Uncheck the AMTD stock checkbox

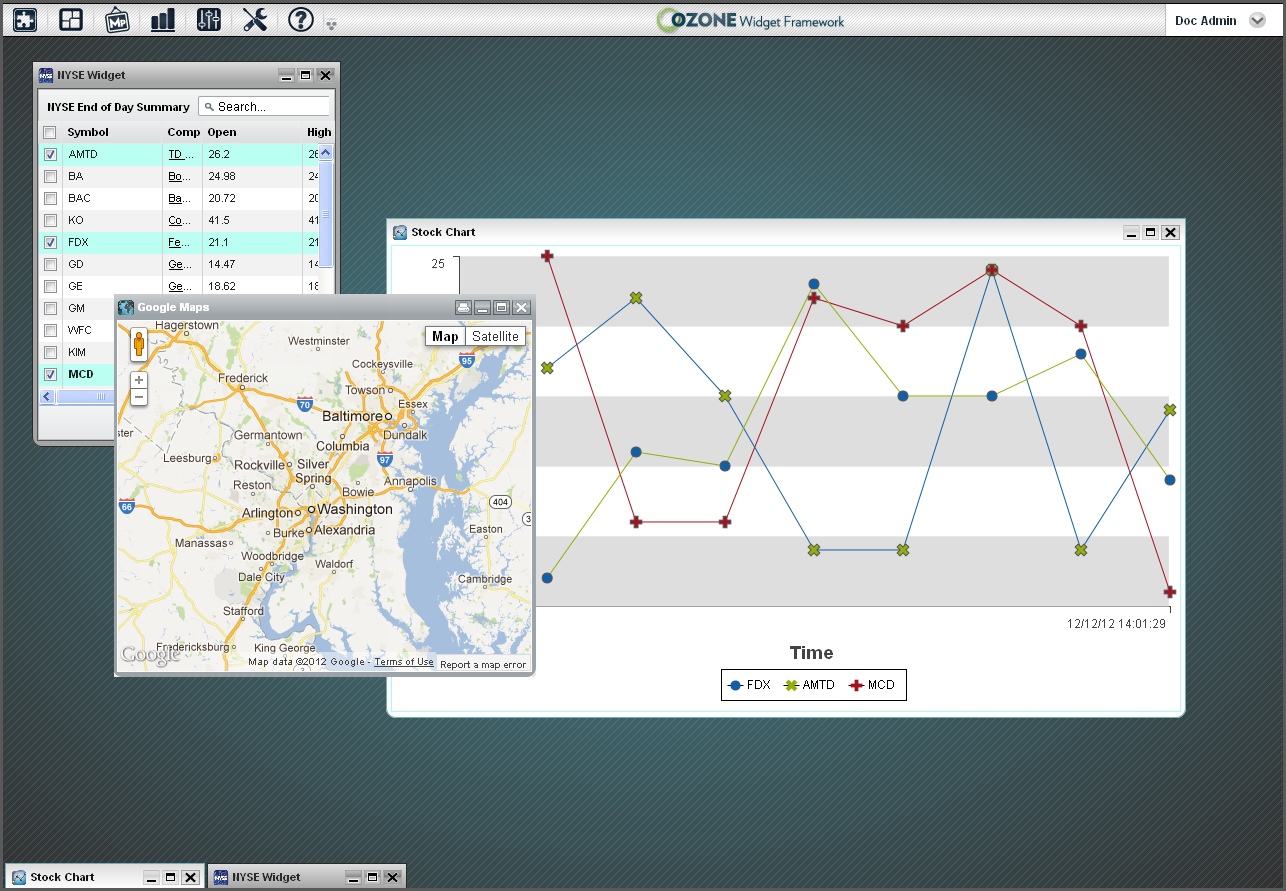pos(50,155)
